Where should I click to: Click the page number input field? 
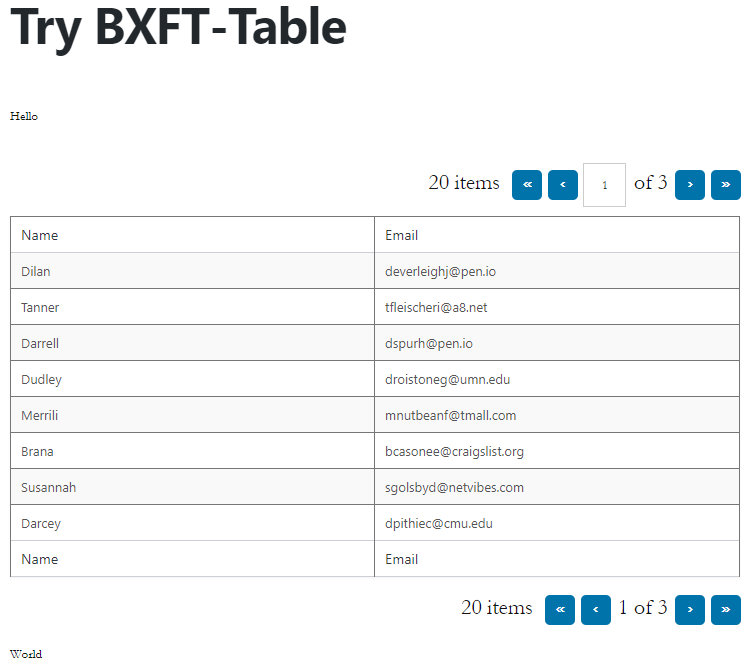604,185
